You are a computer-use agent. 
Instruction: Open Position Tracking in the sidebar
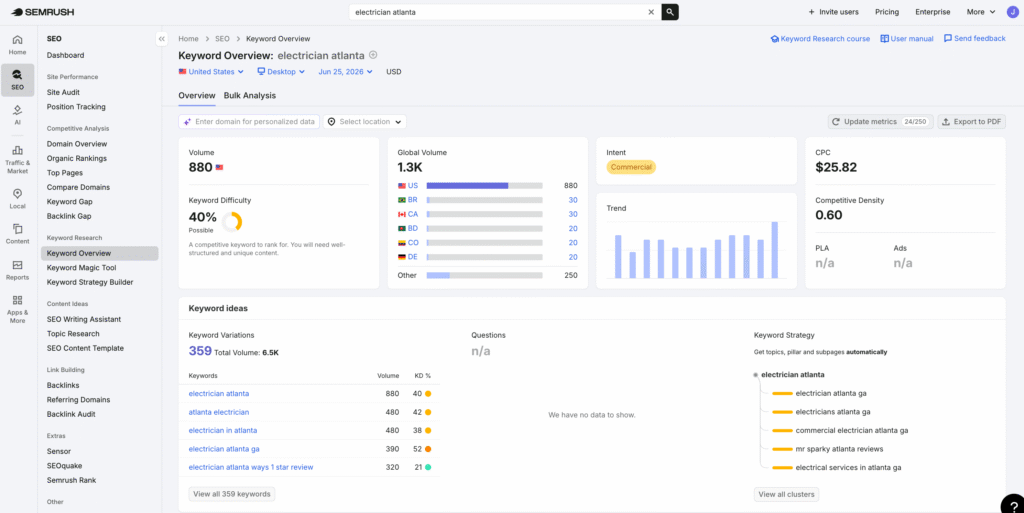pos(76,106)
